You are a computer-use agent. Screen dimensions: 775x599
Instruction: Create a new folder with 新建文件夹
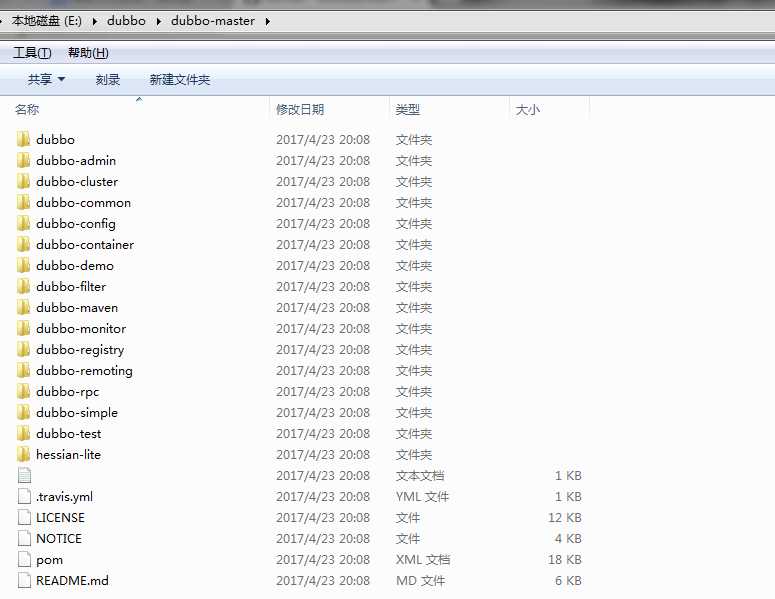pyautogui.click(x=180, y=80)
